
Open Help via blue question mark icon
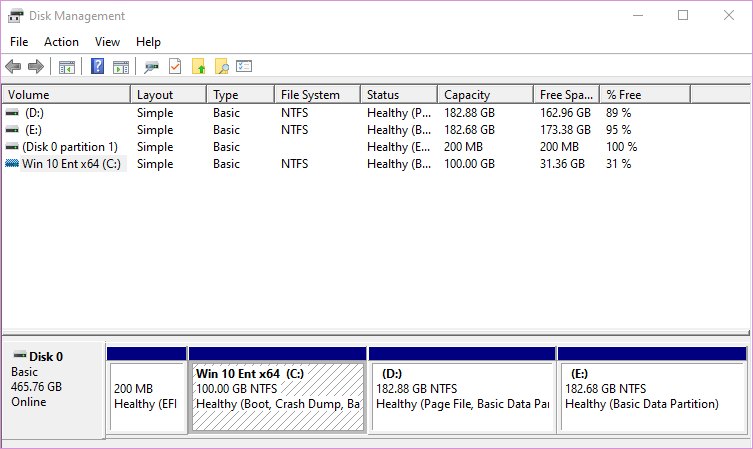tap(97, 66)
